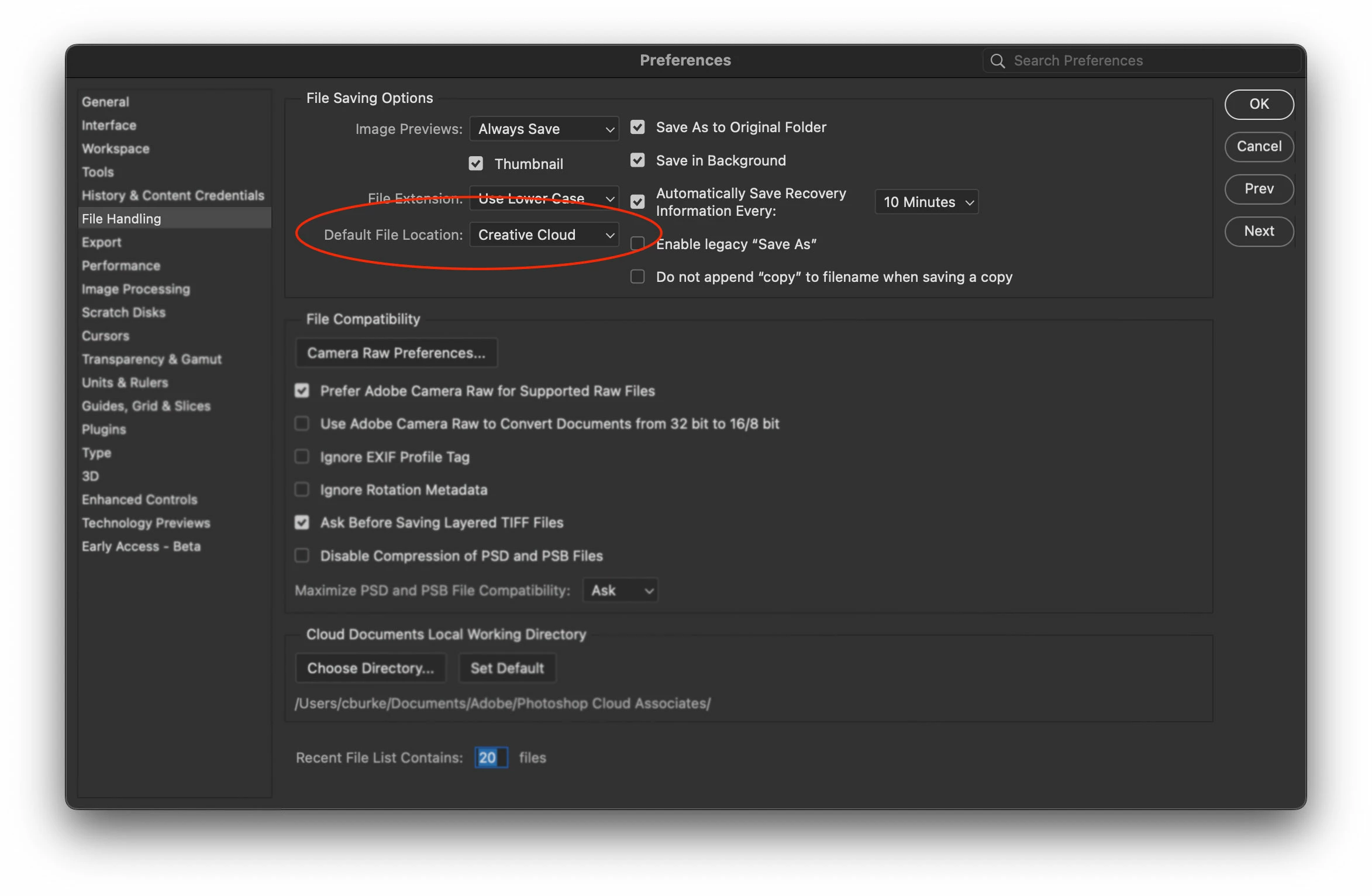This screenshot has height=896, width=1372.
Task: Click Camera Raw Preferences button
Action: click(396, 353)
